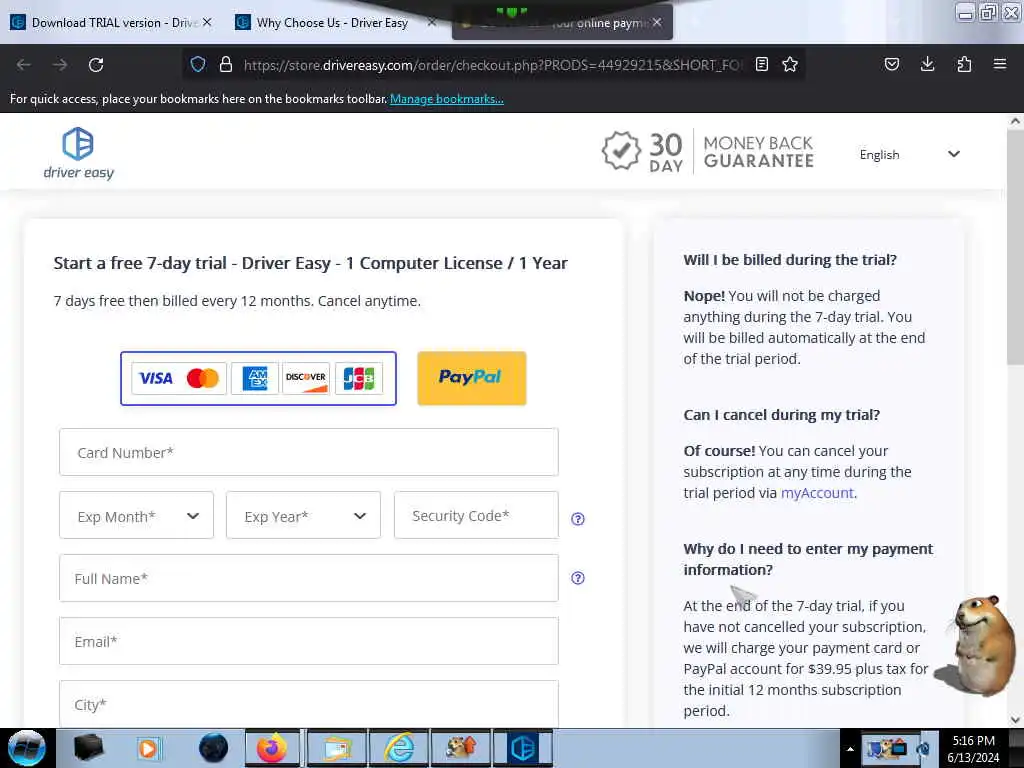Focus the Security Code field
The image size is (1024, 768).
(476, 515)
